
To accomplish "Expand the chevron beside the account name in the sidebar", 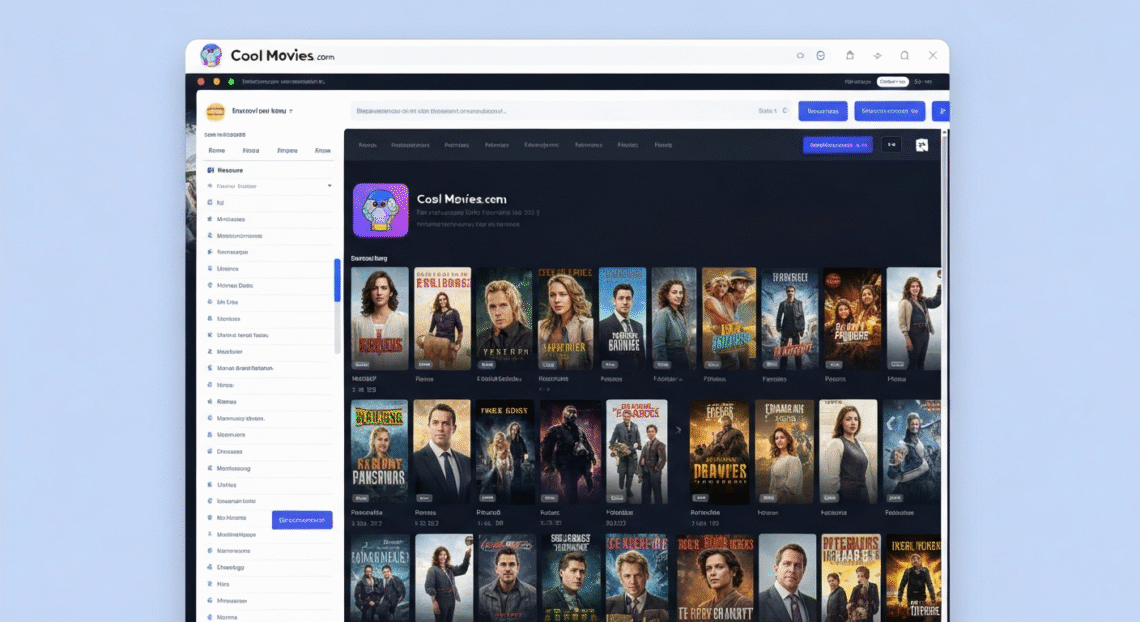I will (x=291, y=110).
